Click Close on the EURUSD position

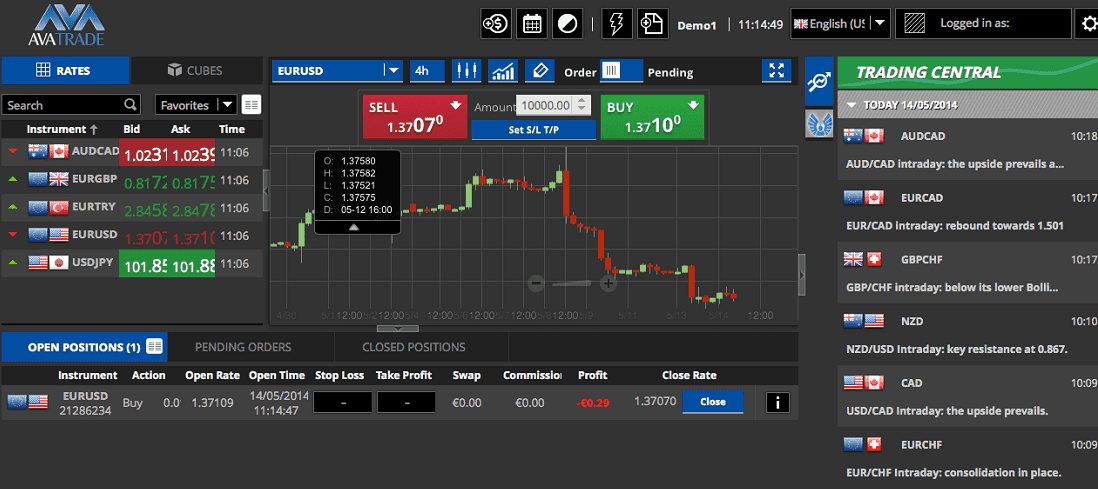(712, 402)
